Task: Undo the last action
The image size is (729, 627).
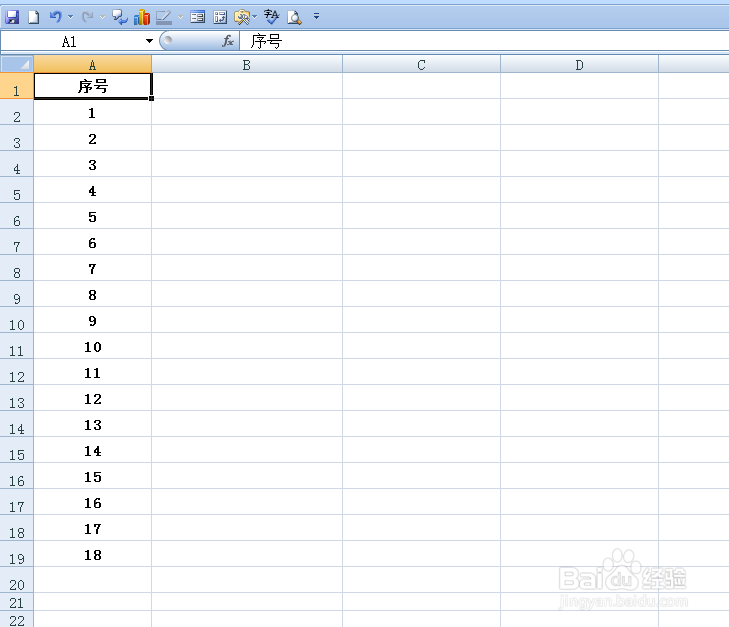Action: tap(56, 17)
